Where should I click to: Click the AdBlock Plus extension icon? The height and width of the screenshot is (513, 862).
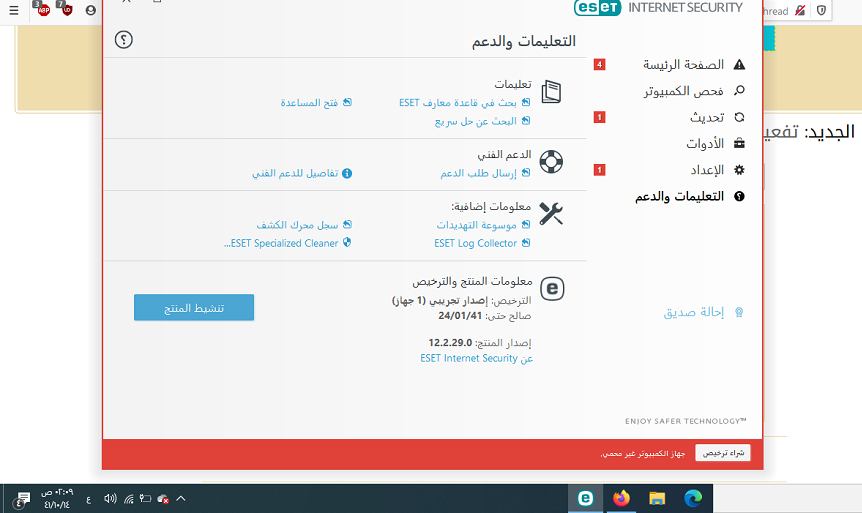tap(42, 9)
